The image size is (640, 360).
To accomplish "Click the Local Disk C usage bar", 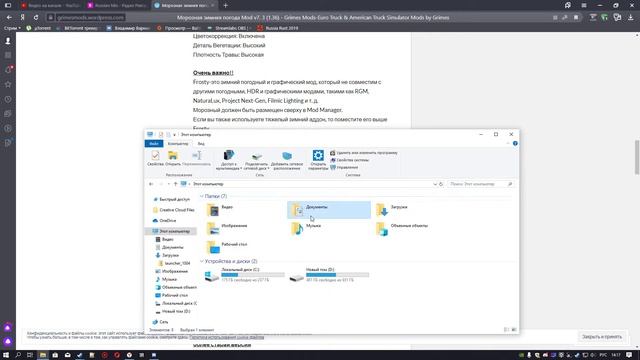I will (253, 275).
